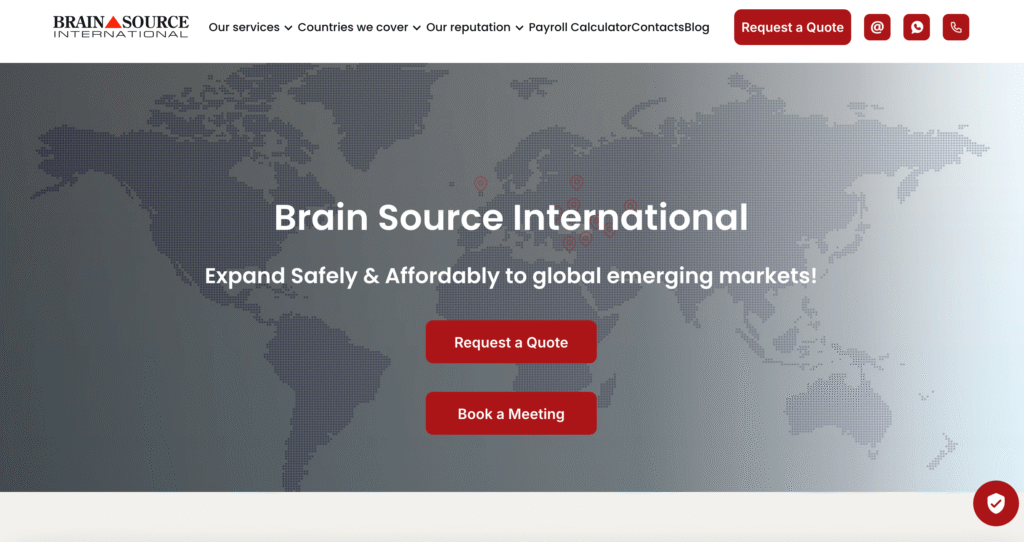Click the phone call icon

click(x=956, y=27)
